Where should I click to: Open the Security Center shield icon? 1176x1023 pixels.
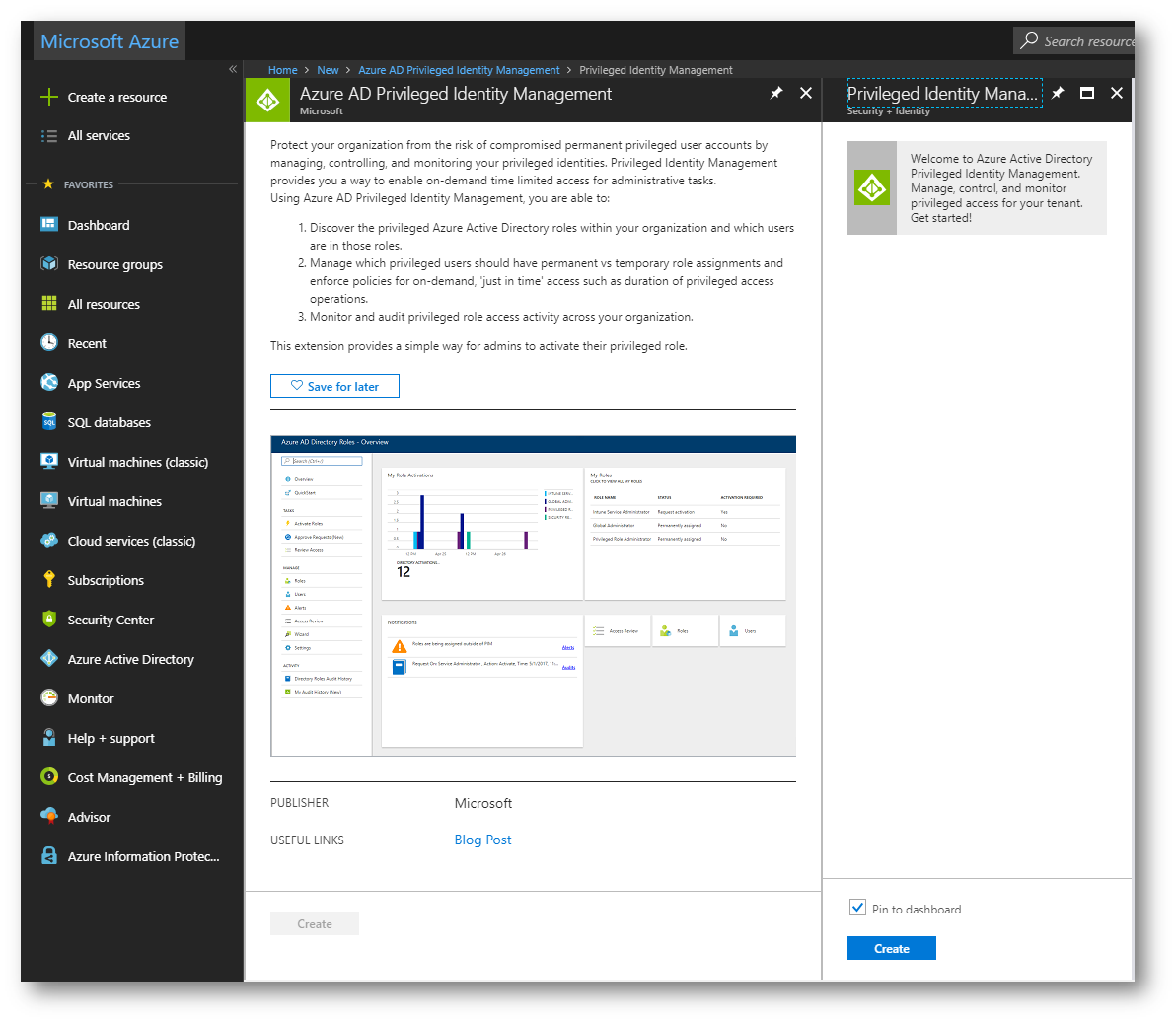(48, 619)
